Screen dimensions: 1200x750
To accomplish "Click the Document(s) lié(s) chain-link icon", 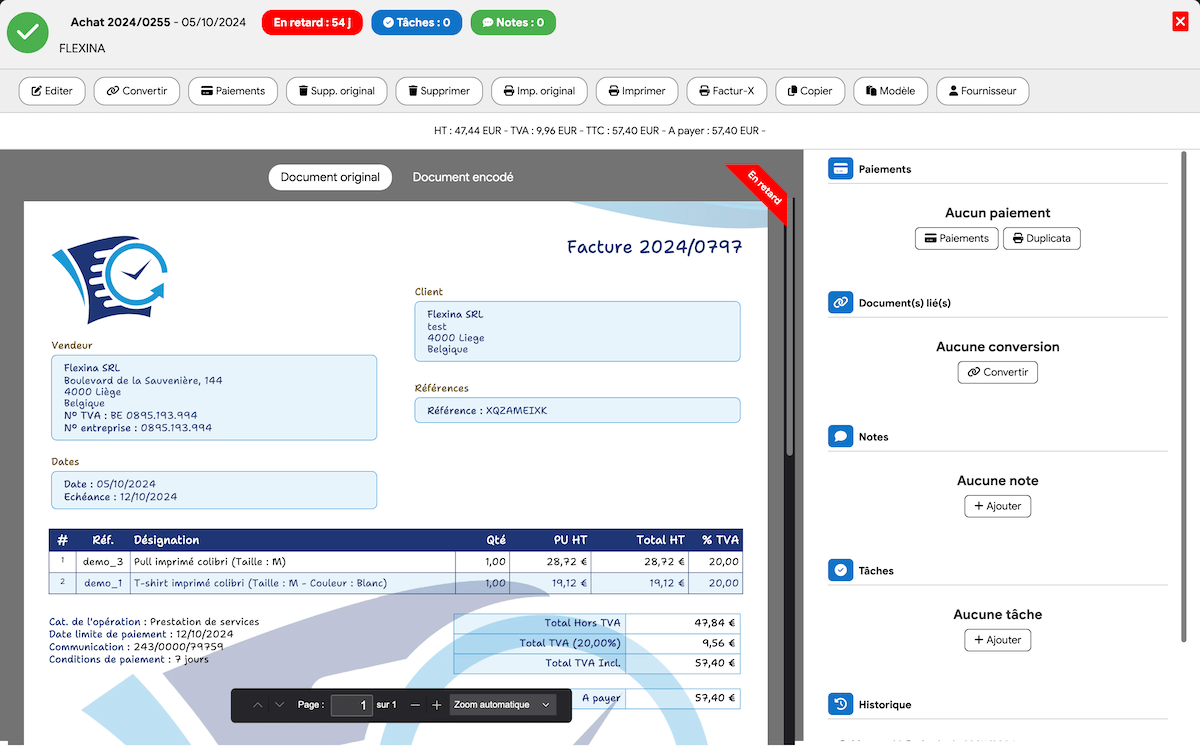I will tap(840, 302).
